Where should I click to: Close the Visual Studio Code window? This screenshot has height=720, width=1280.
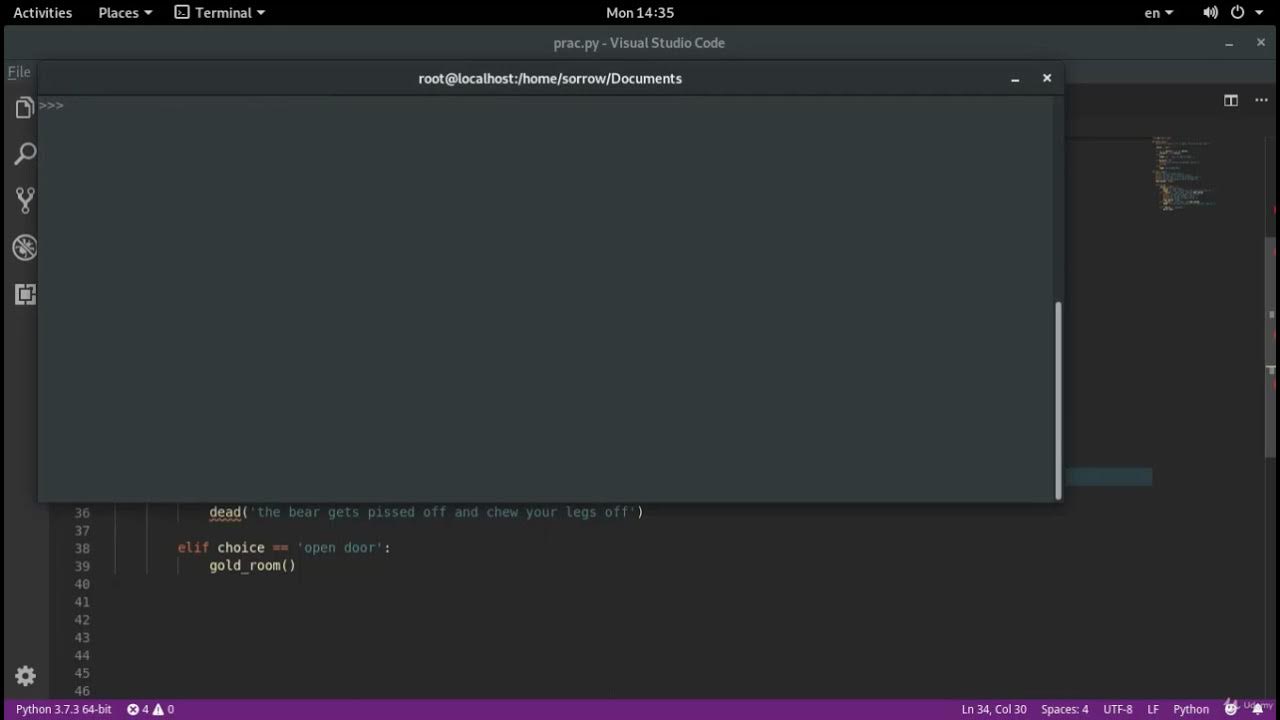1260,43
